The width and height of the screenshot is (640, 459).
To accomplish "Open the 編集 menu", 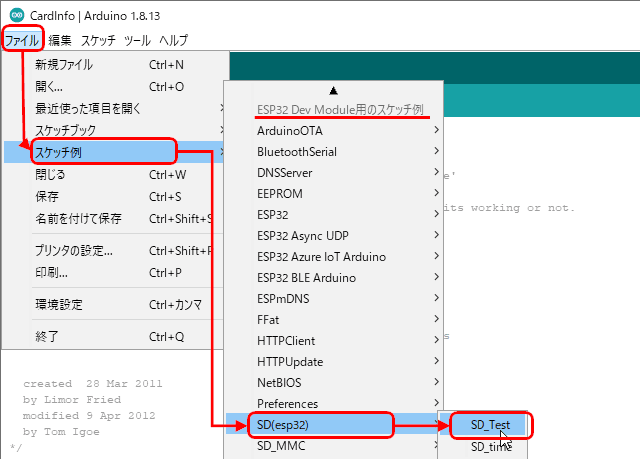I will pos(60,40).
